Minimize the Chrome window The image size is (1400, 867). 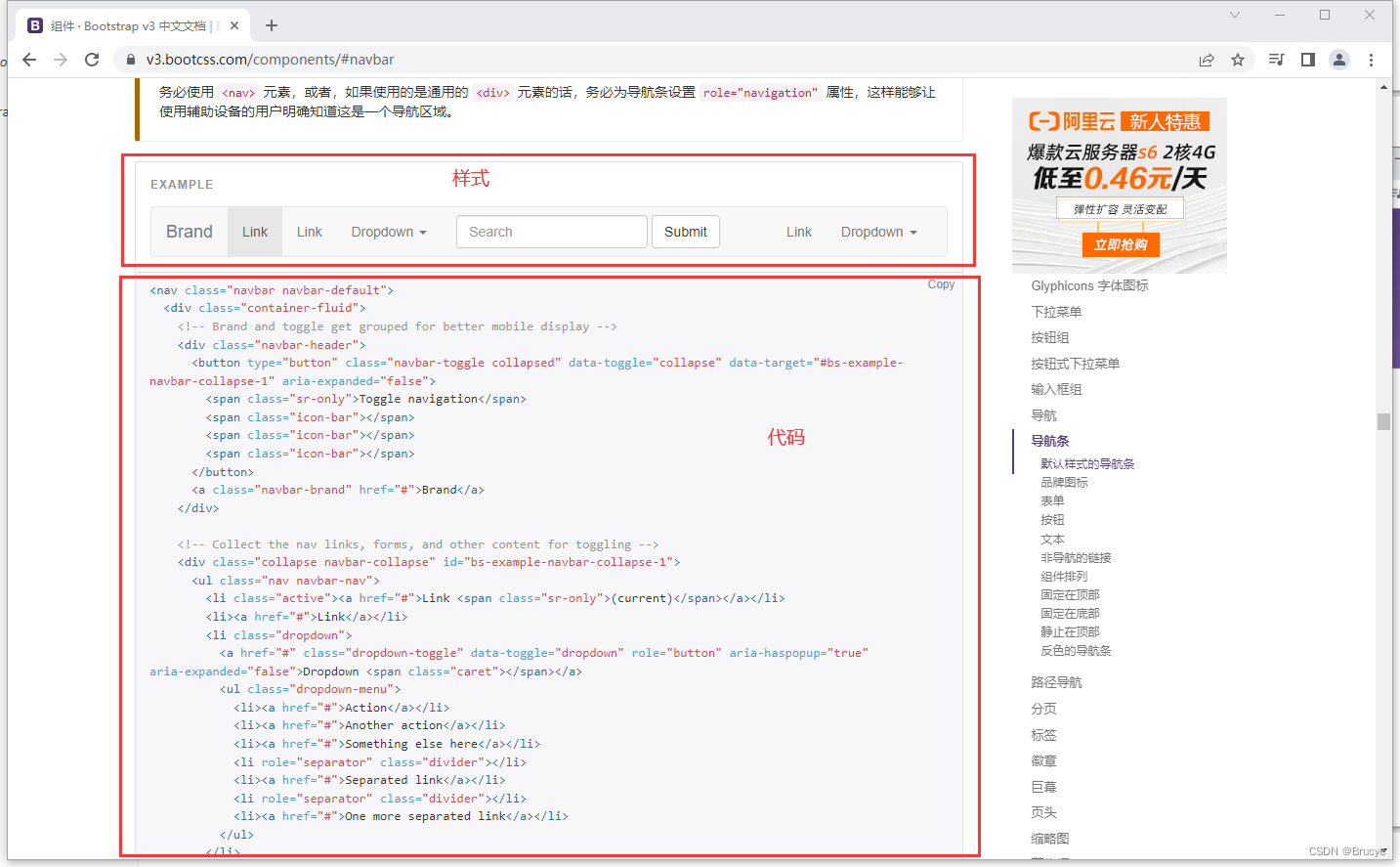tap(1280, 15)
